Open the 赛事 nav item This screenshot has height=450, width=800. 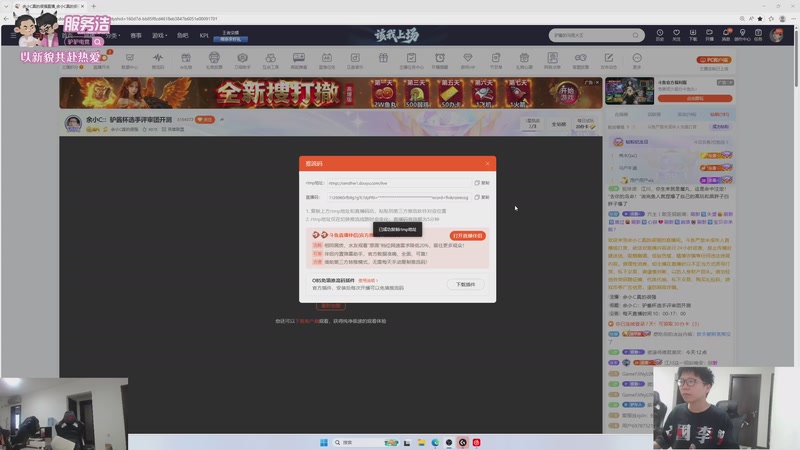pos(136,36)
